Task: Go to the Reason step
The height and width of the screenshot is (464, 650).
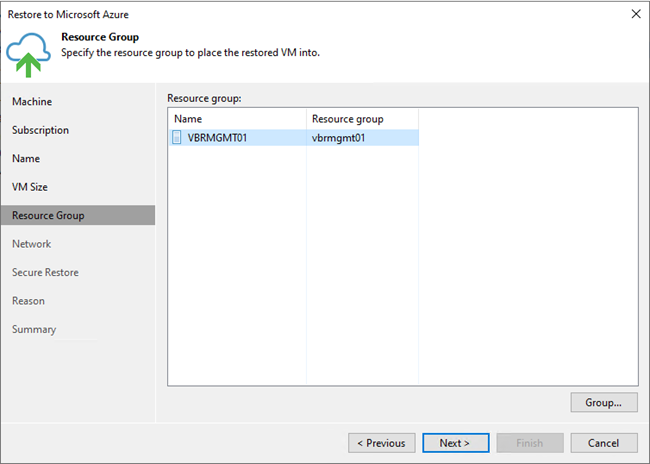Action: (x=28, y=301)
